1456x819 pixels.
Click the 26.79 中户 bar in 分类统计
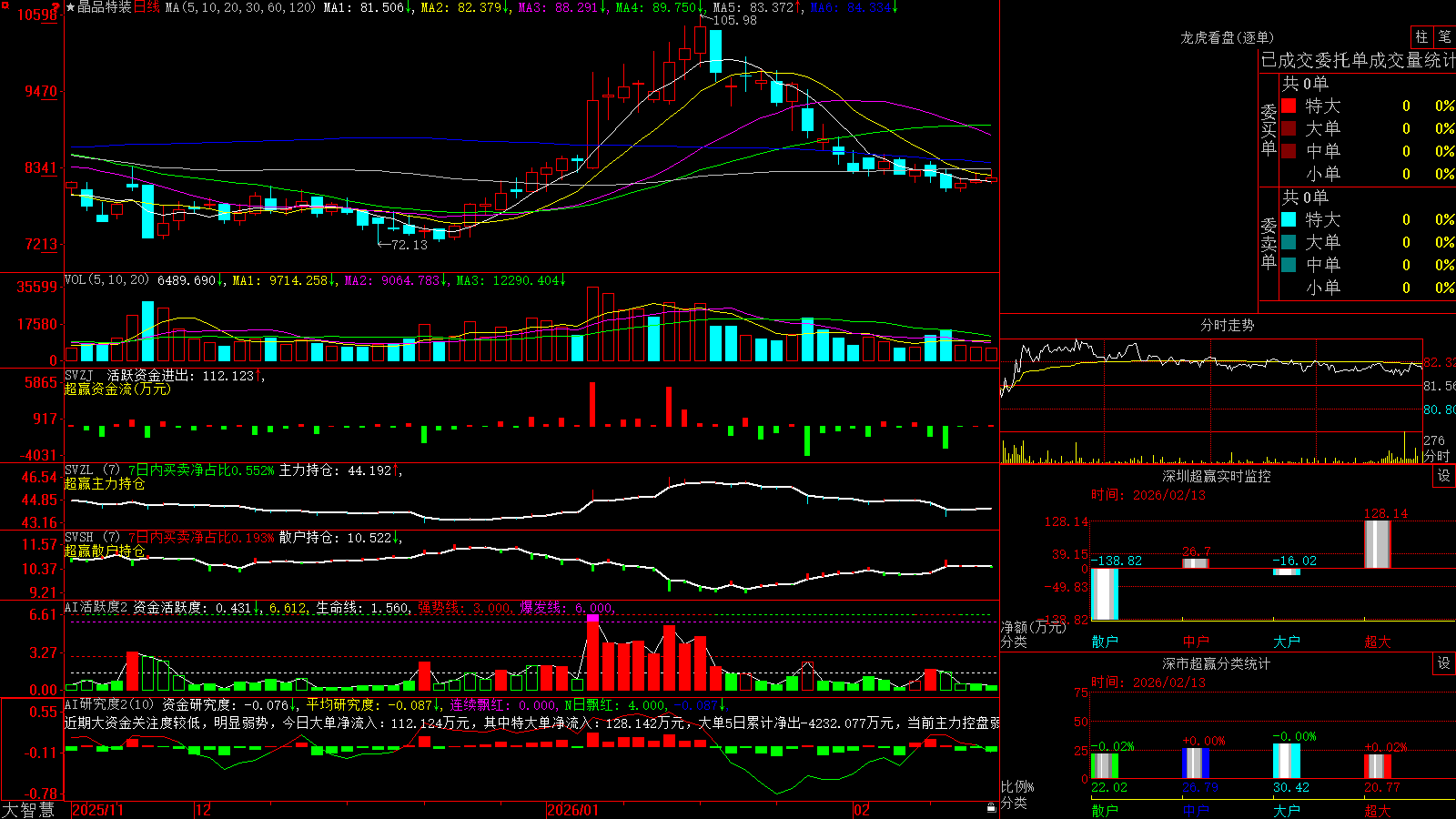[x=1196, y=763]
